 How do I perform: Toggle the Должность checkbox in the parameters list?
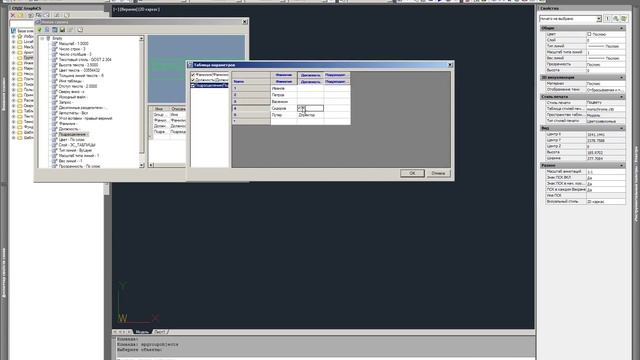pos(193,80)
